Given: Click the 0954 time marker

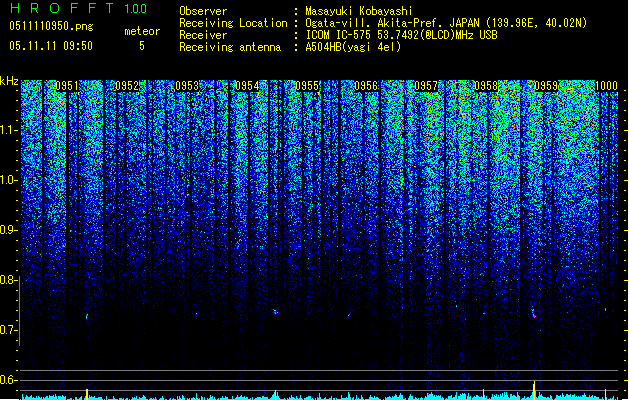Looking at the screenshot, I should click(x=247, y=86).
